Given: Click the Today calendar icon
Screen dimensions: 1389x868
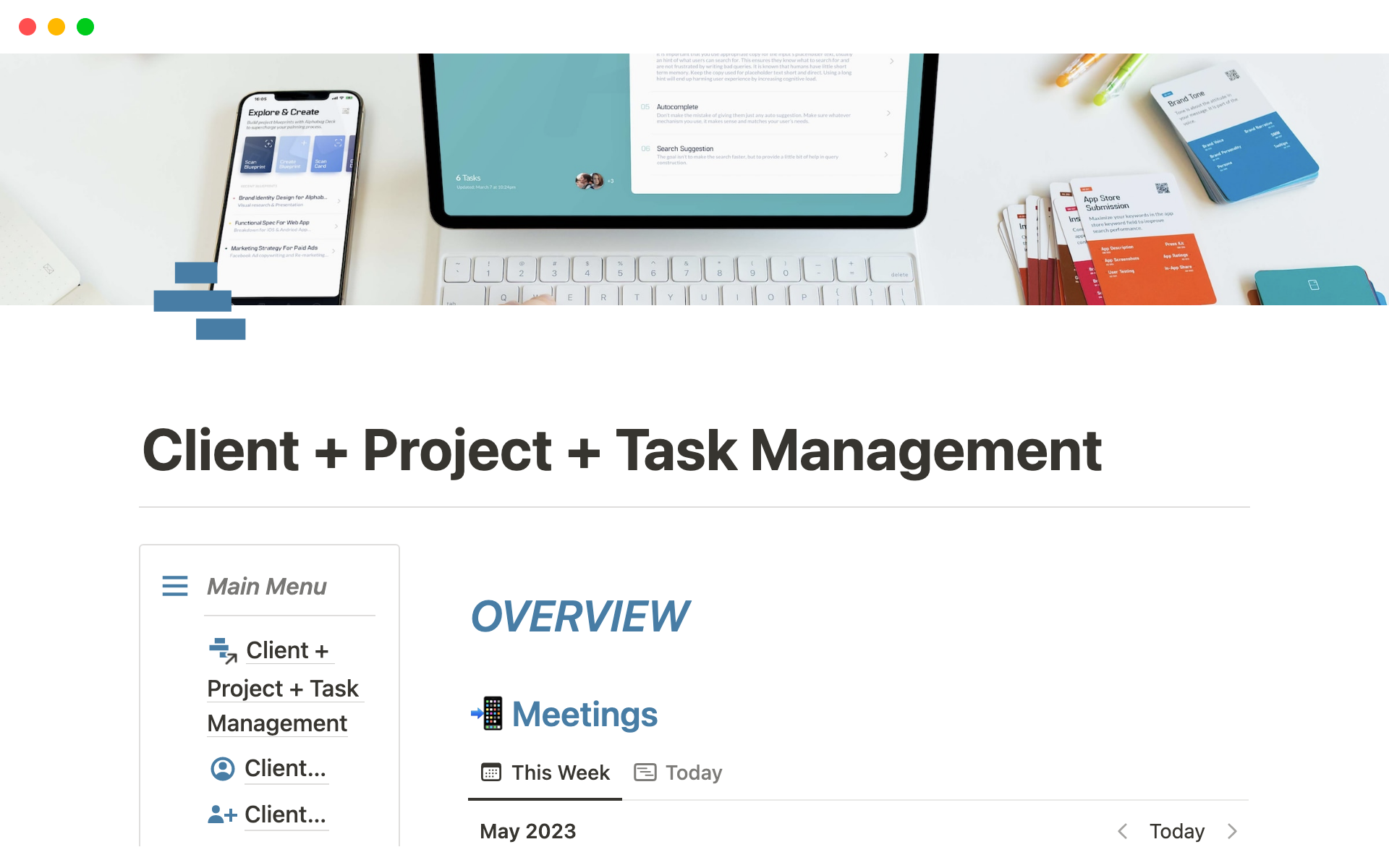Looking at the screenshot, I should 645,771.
